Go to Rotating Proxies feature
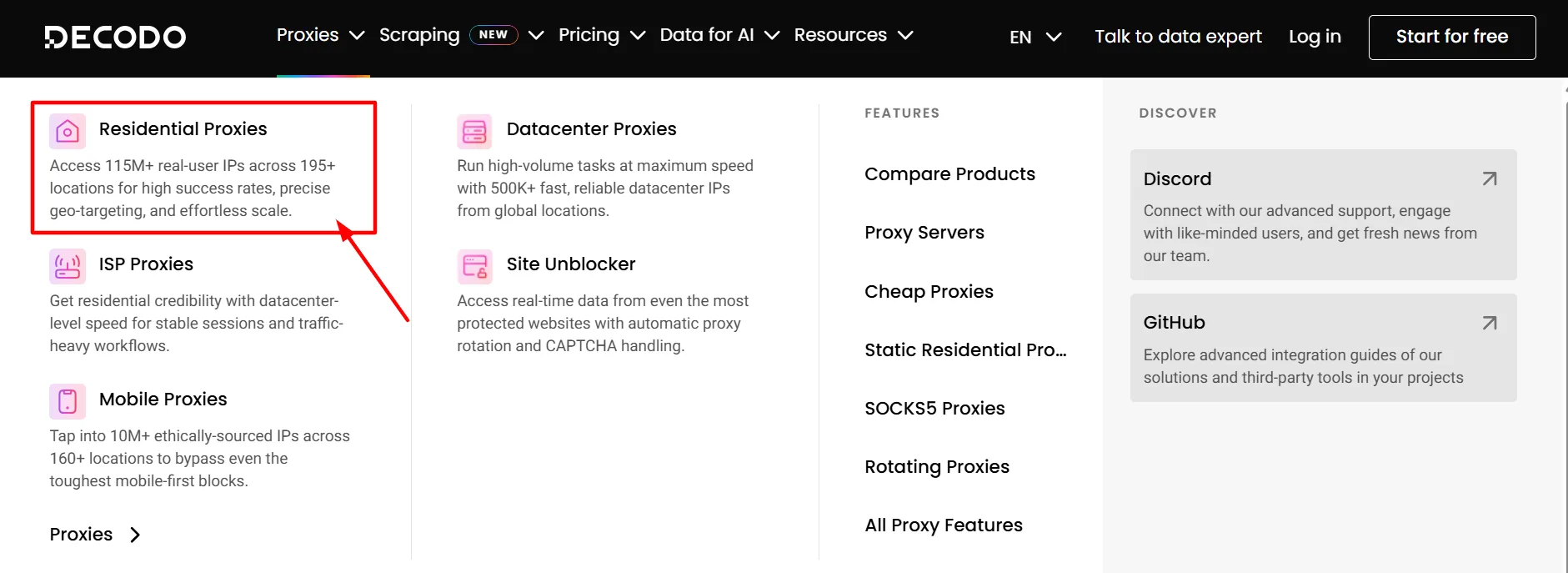Image resolution: width=1568 pixels, height=573 pixels. (x=937, y=467)
